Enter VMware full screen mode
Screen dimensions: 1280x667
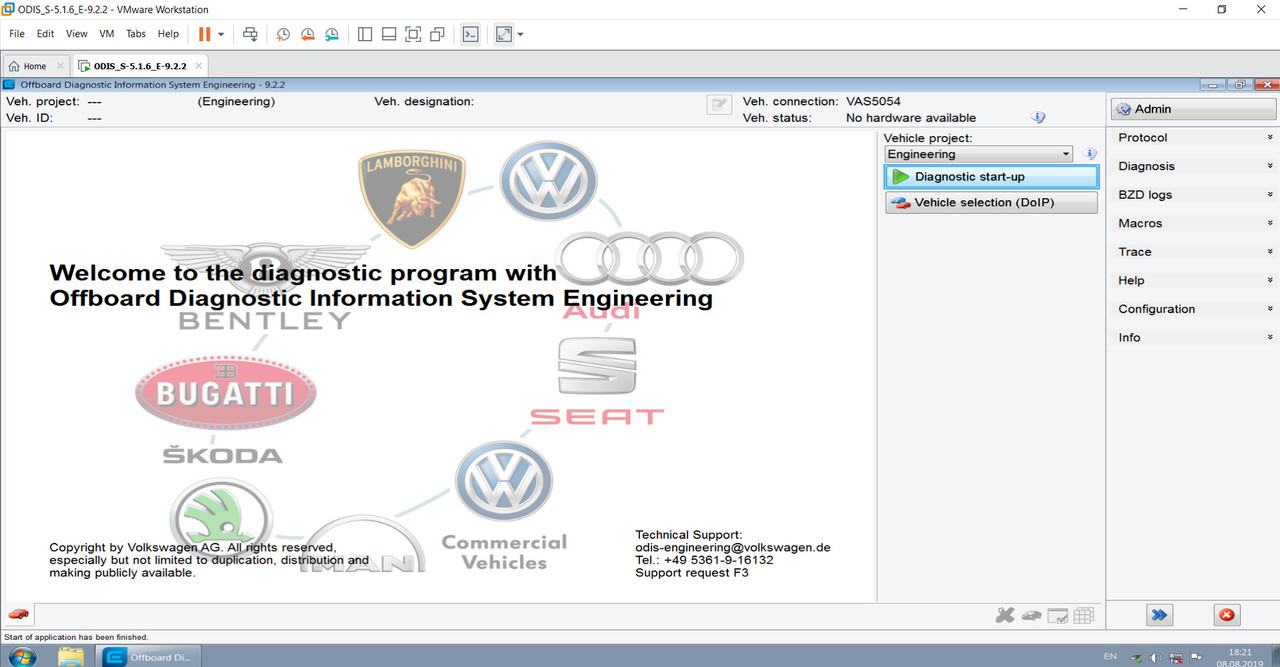tap(413, 34)
